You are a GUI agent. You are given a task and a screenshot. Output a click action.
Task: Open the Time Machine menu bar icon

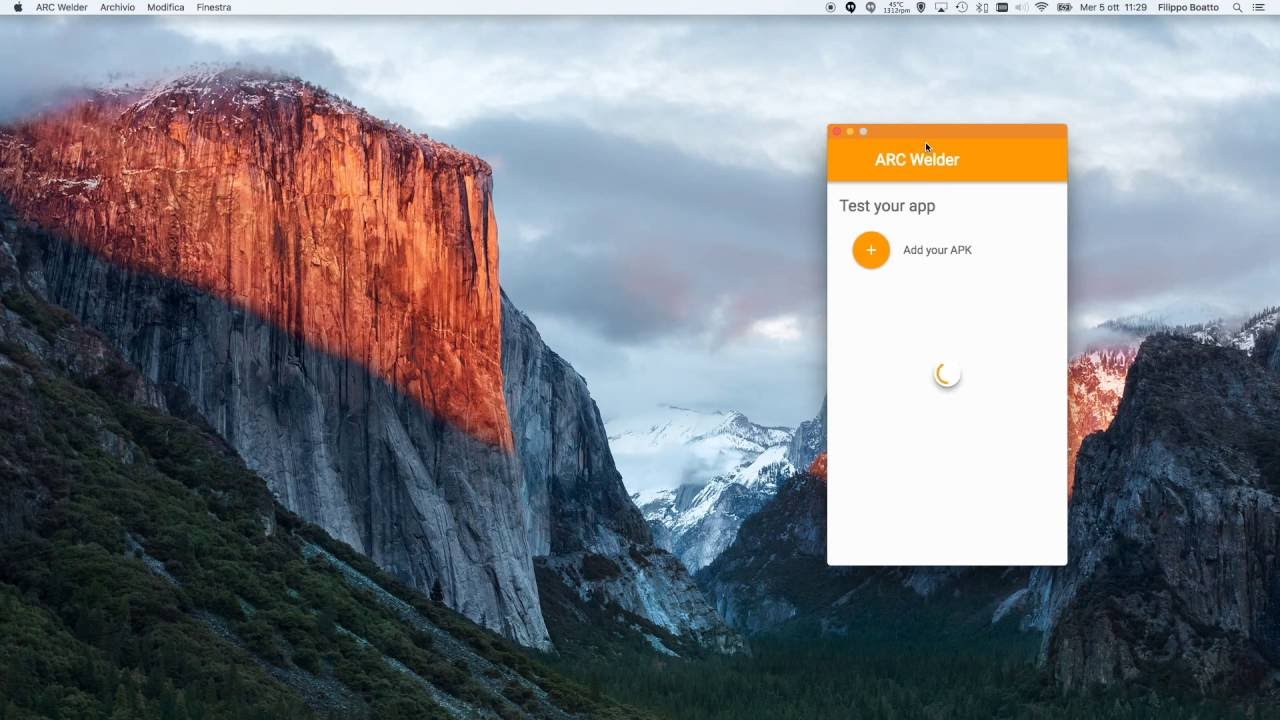point(962,7)
